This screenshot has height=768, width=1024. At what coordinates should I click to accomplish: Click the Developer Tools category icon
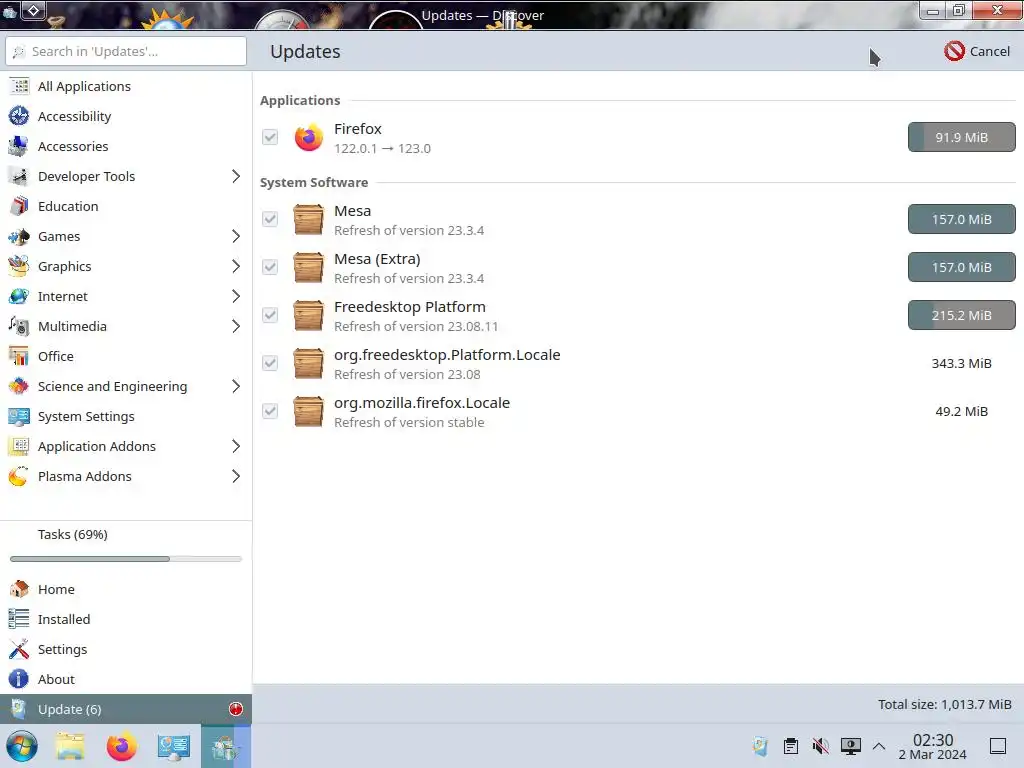click(19, 176)
